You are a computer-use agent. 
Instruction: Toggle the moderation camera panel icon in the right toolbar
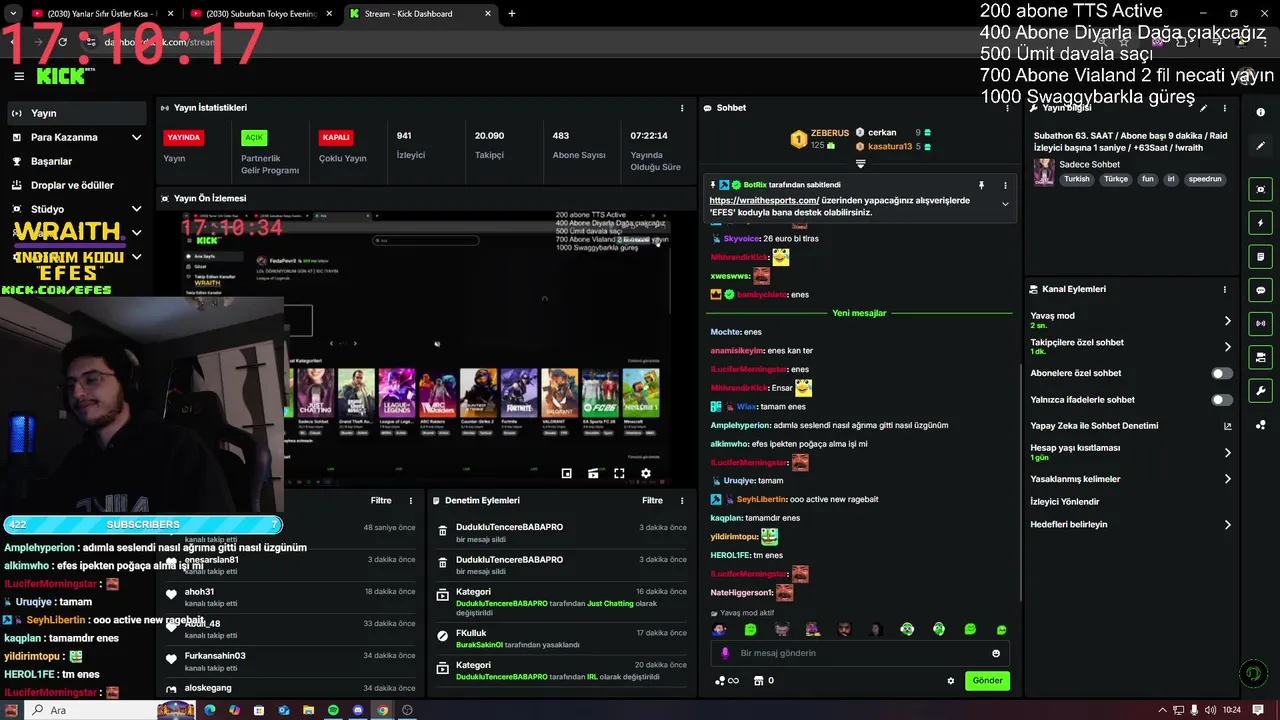coord(1261,357)
